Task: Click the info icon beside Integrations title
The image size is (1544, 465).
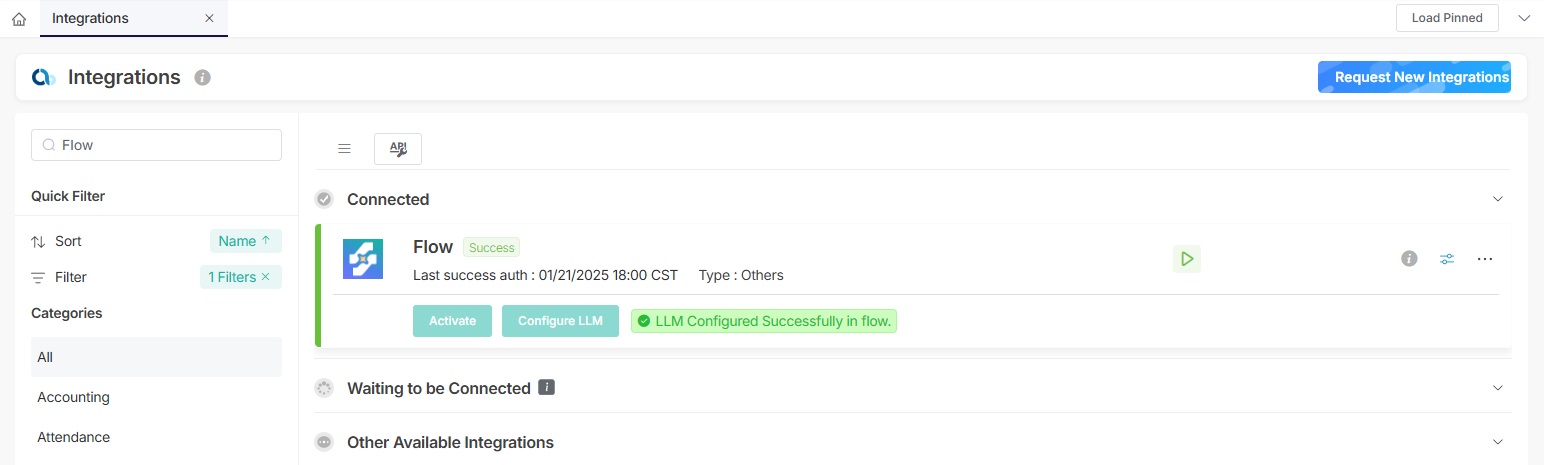Action: click(202, 77)
